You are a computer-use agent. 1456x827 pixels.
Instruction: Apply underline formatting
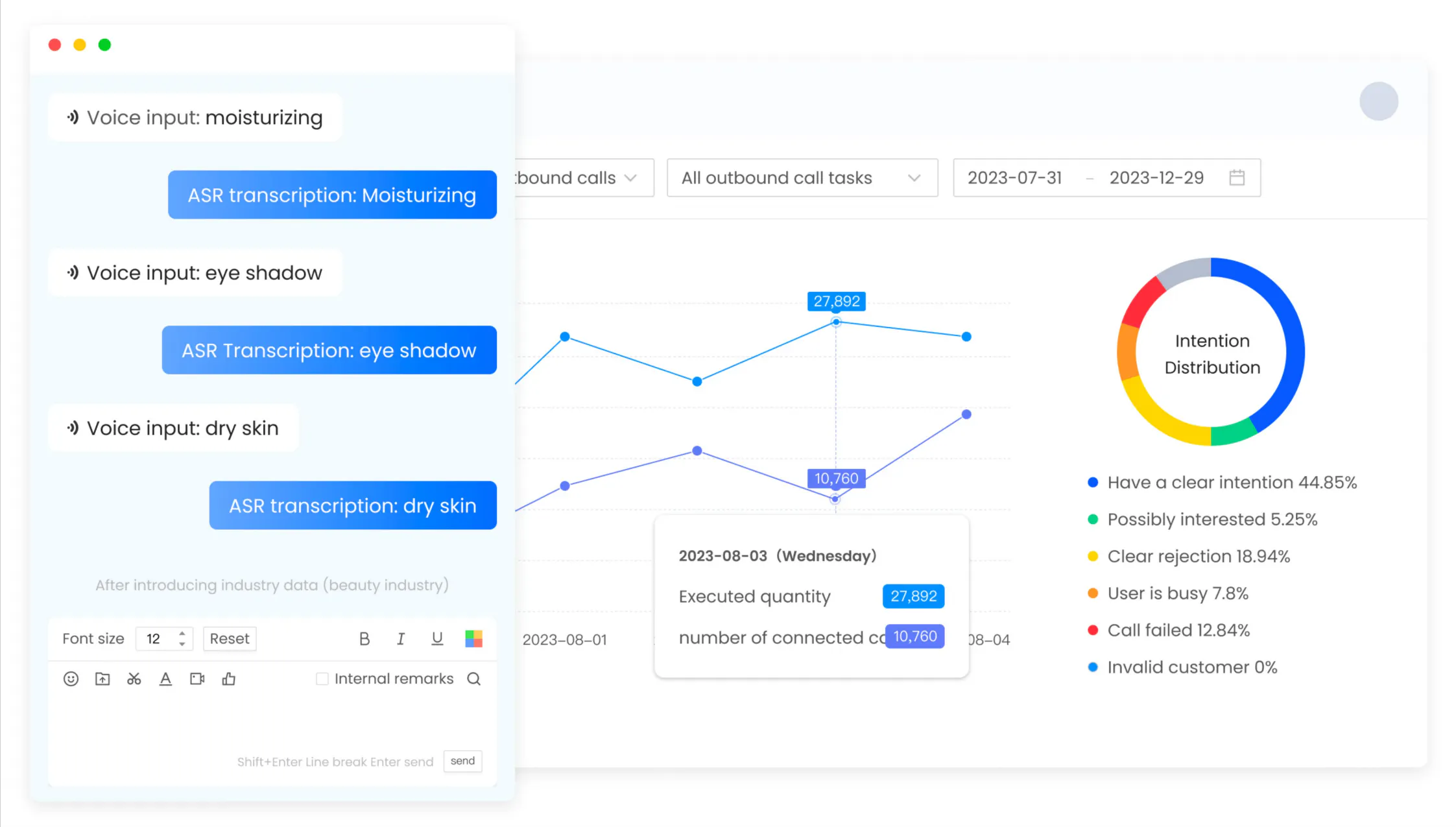pos(437,639)
